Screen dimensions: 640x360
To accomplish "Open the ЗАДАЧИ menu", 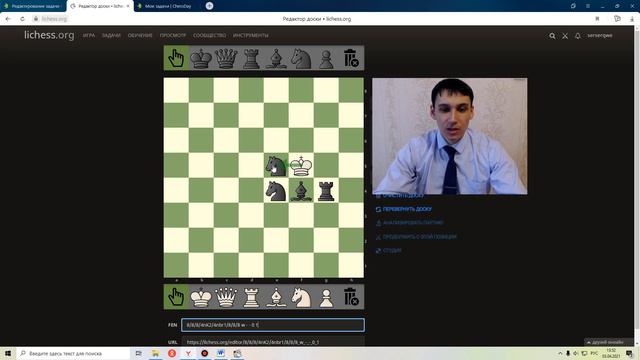I will click(x=111, y=36).
